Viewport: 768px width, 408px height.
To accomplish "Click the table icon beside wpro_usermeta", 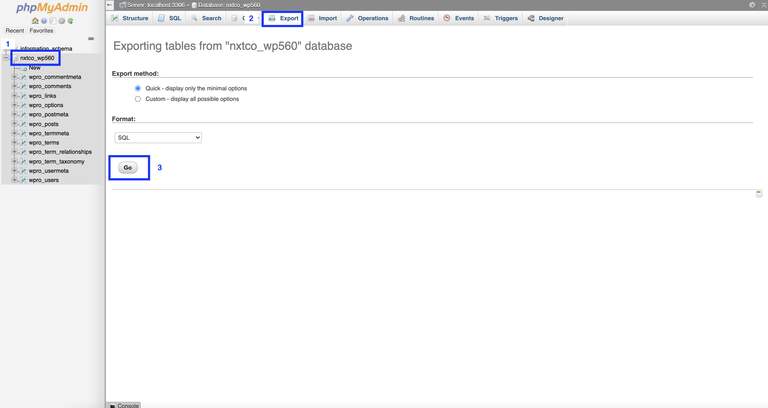I will click(23, 171).
